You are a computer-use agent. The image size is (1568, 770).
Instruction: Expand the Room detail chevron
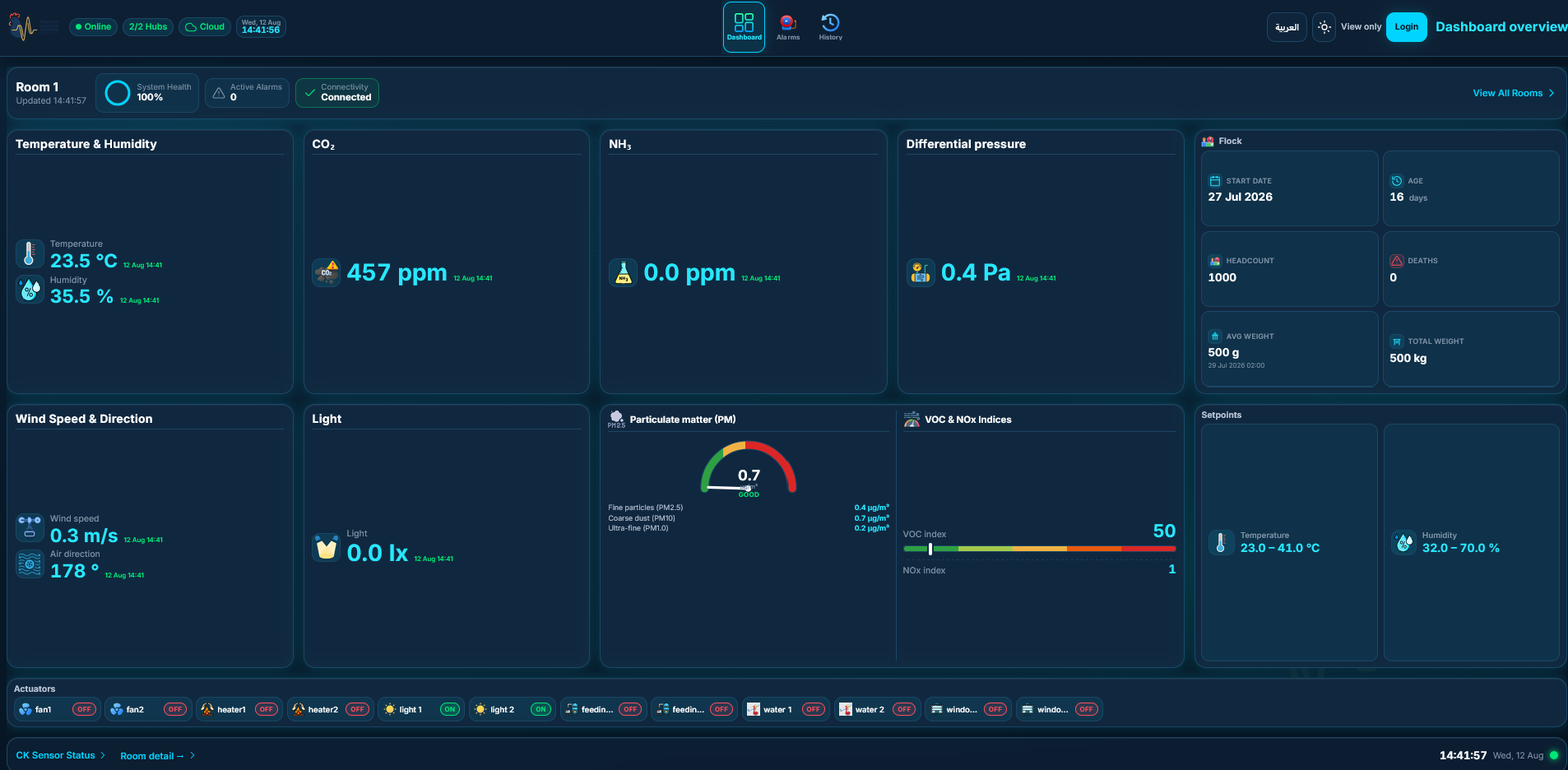[x=193, y=755]
